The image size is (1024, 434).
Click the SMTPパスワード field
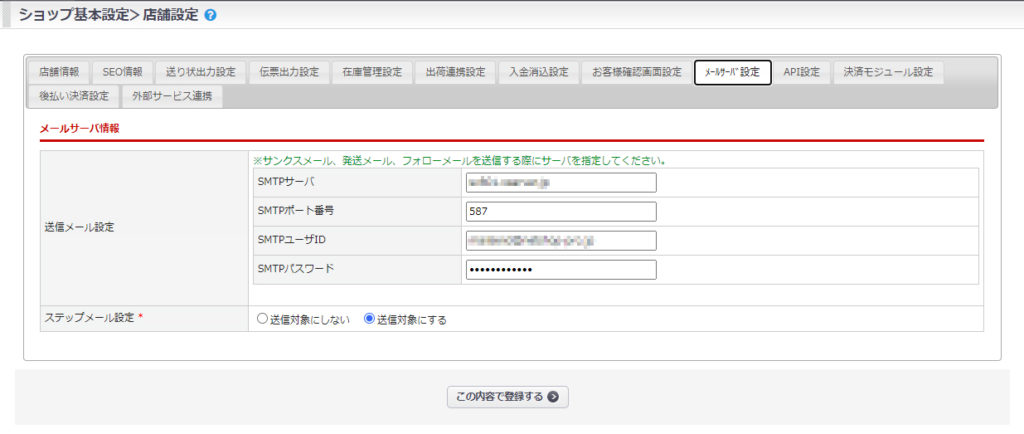point(561,270)
